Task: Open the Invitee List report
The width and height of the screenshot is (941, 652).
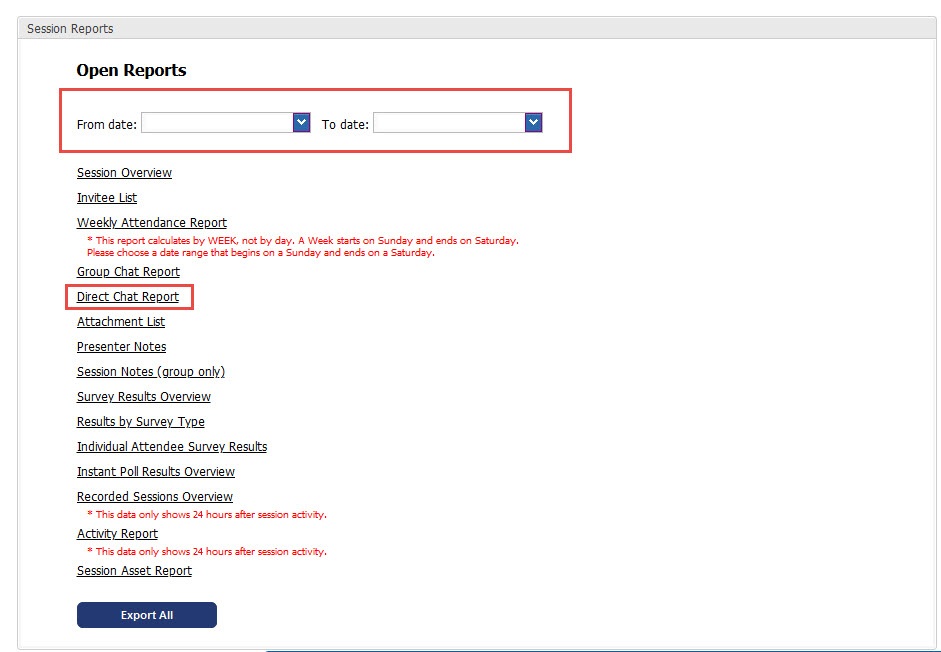Action: pos(107,198)
